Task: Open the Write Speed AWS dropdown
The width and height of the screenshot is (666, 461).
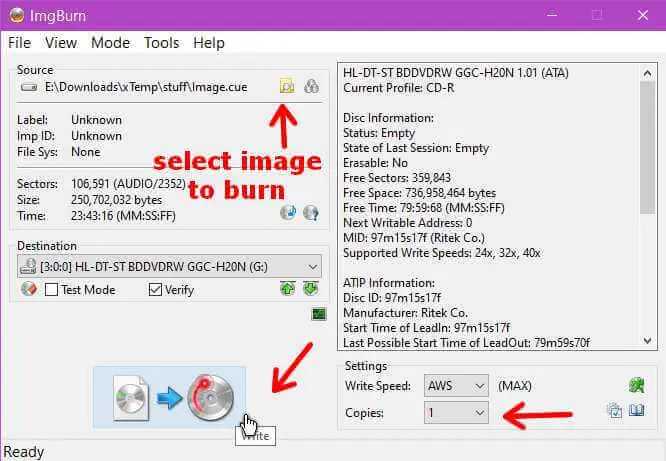Action: (x=456, y=386)
